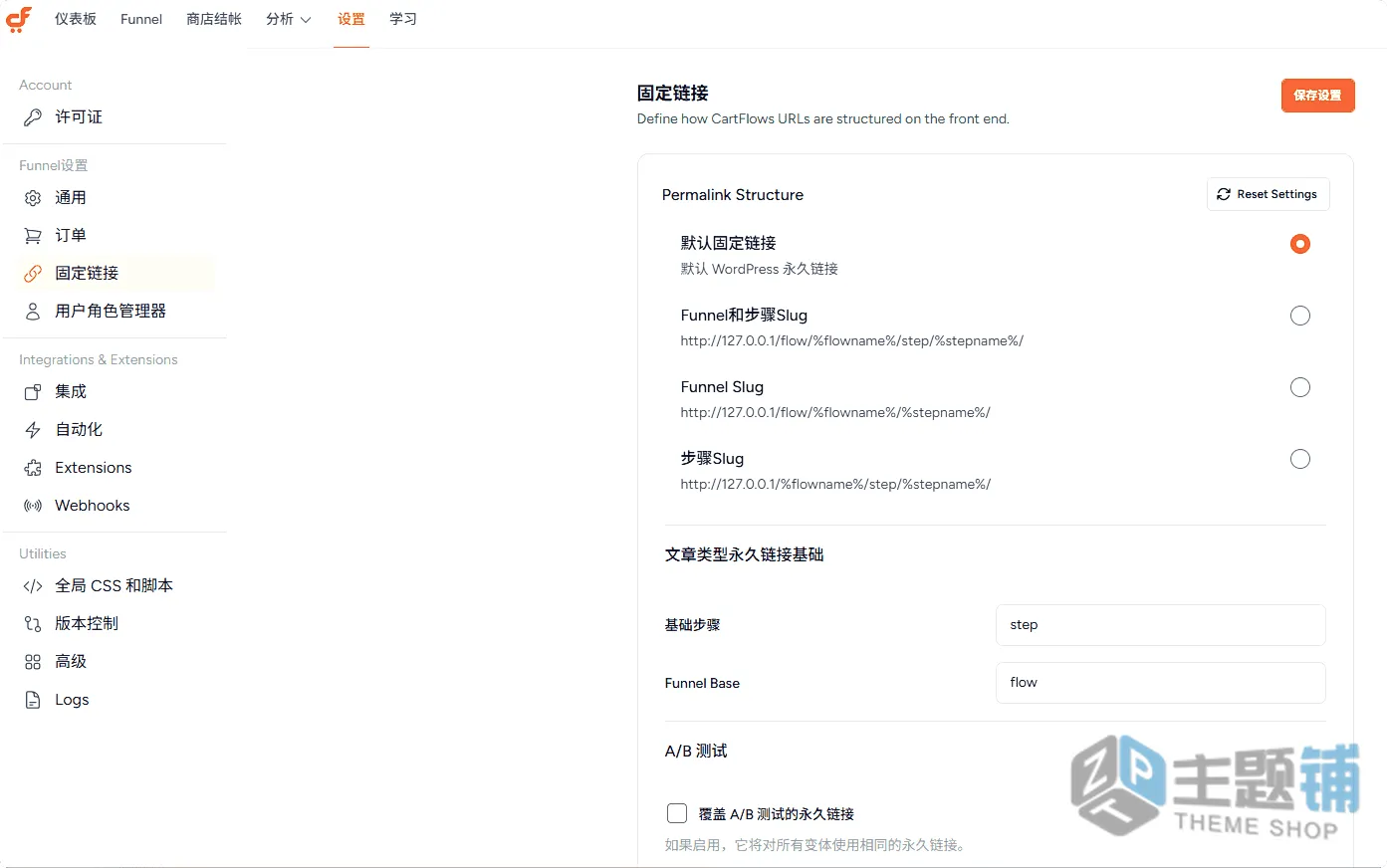Click the URL http://127.0.0.1/flow/%flowname%/%stepname%/
Image resolution: width=1387 pixels, height=868 pixels.
click(835, 413)
